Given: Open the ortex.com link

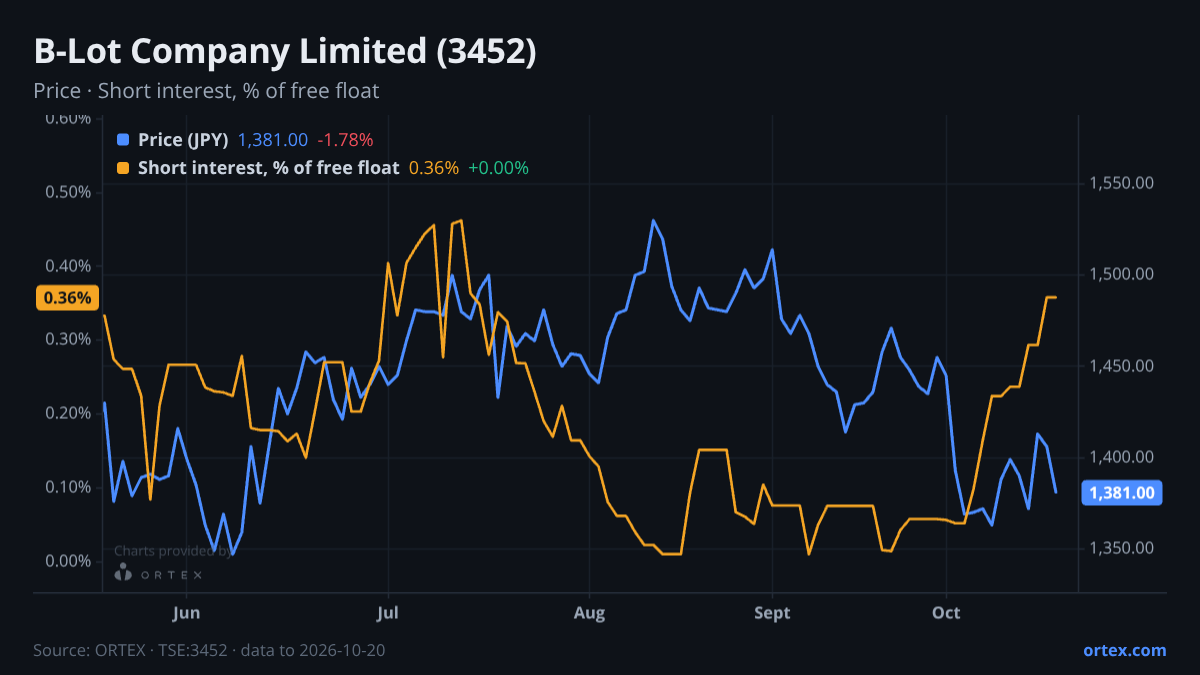Looking at the screenshot, I should pos(1124,650).
